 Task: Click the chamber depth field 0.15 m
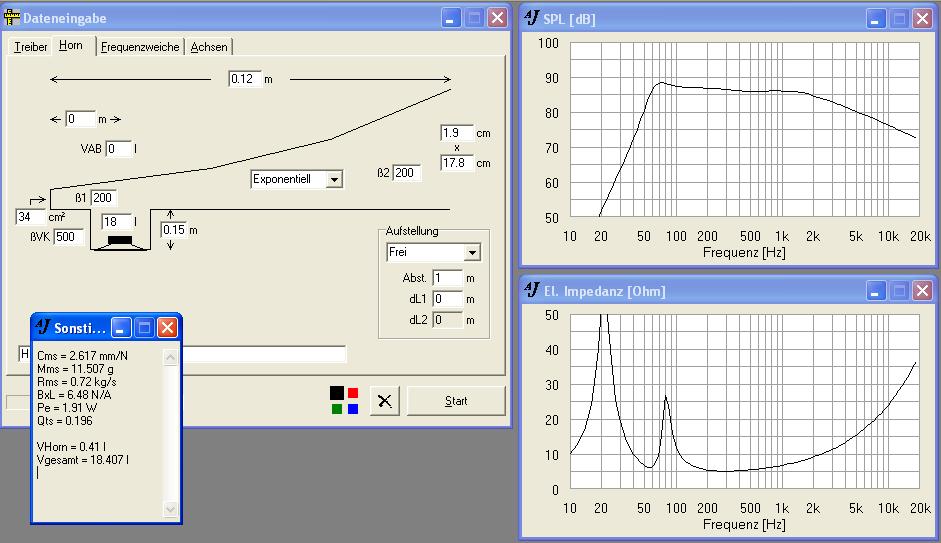(174, 230)
